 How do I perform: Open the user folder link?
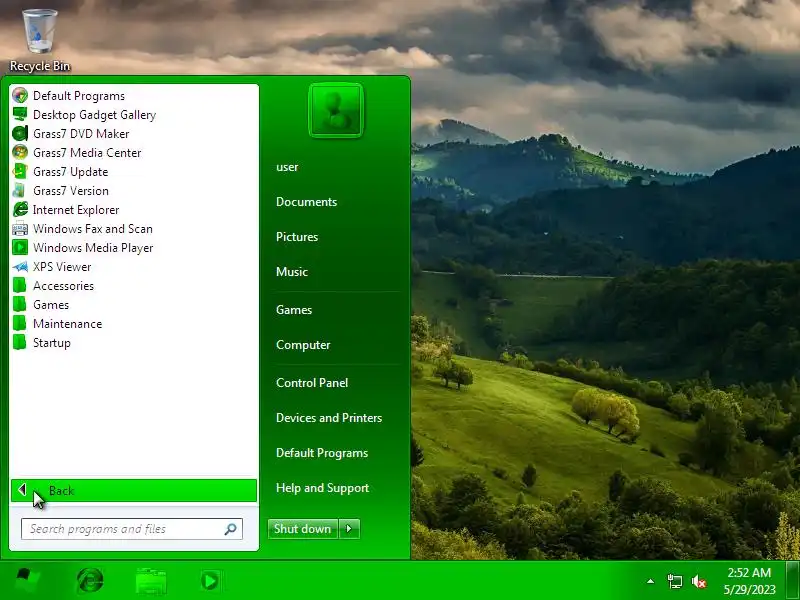[x=287, y=167]
